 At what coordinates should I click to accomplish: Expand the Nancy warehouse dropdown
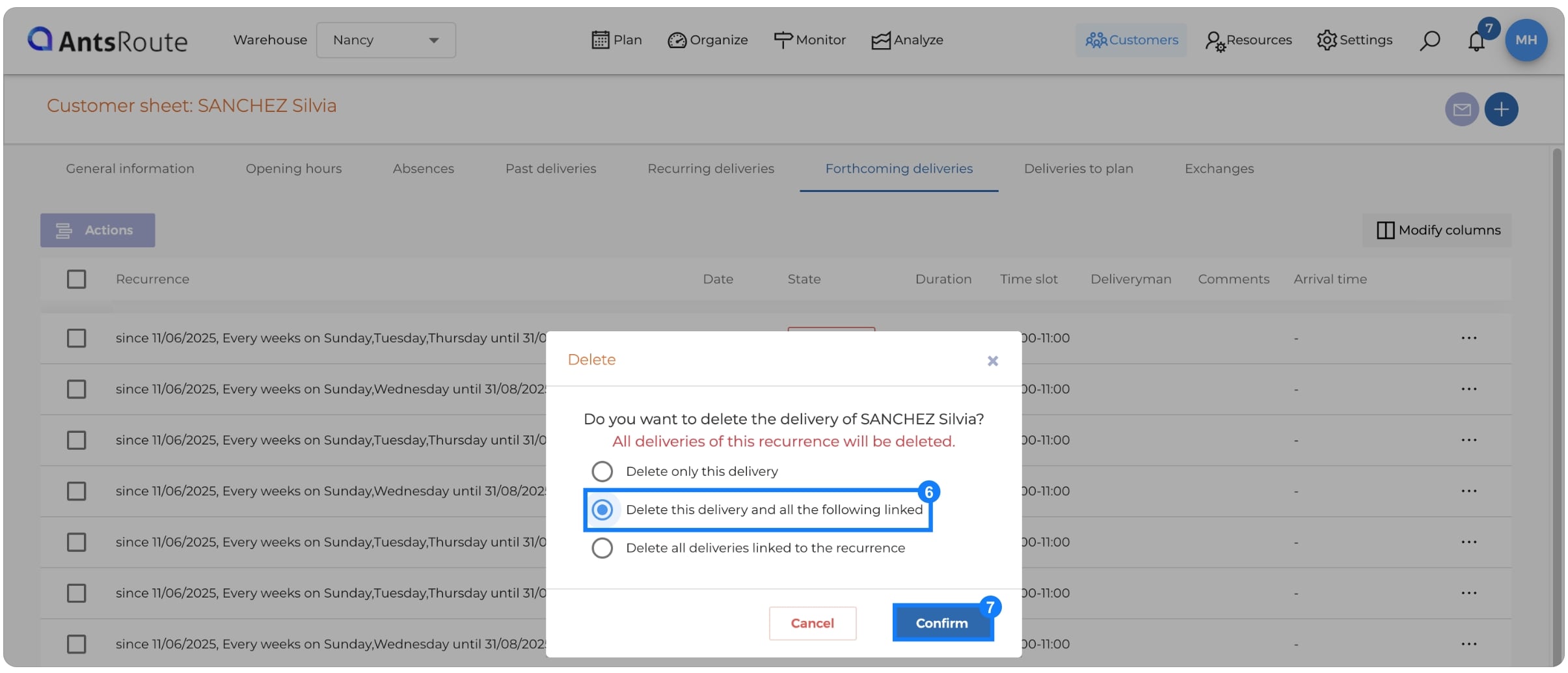tap(386, 40)
